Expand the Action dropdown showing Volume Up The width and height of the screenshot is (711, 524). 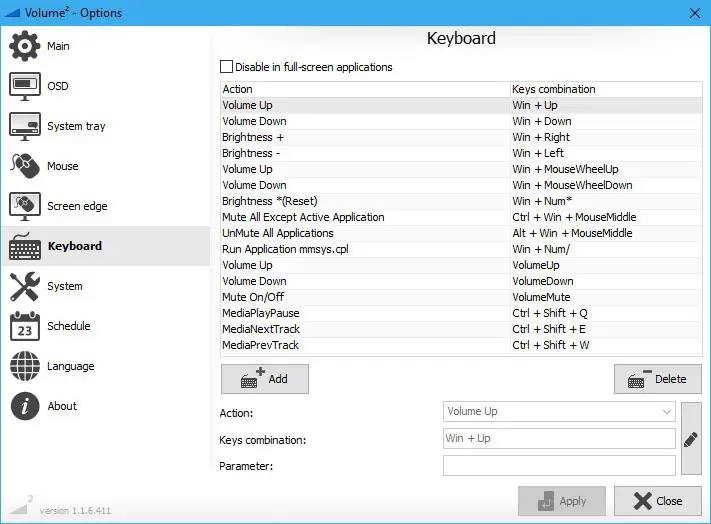559,411
